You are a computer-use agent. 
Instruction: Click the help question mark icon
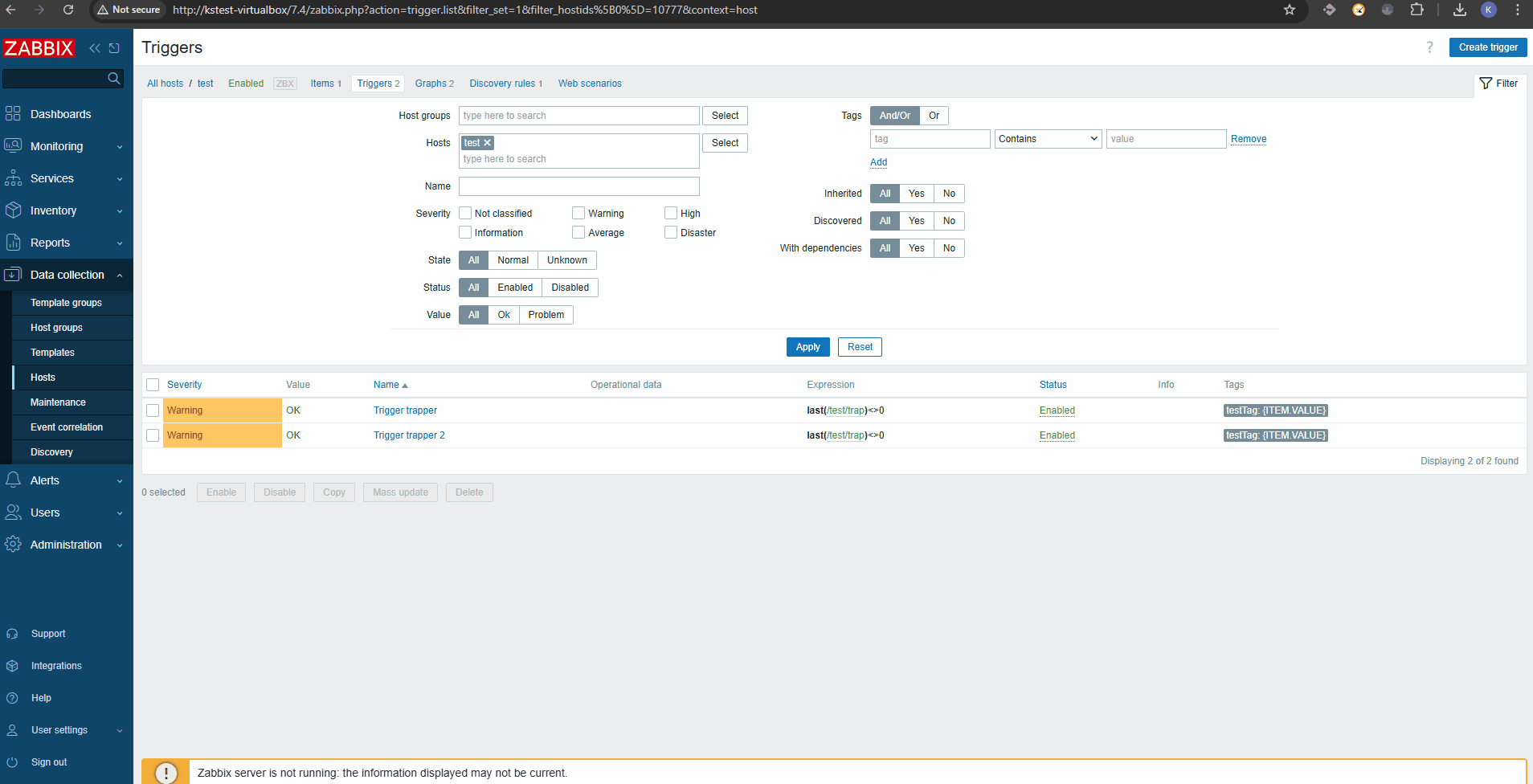1429,47
